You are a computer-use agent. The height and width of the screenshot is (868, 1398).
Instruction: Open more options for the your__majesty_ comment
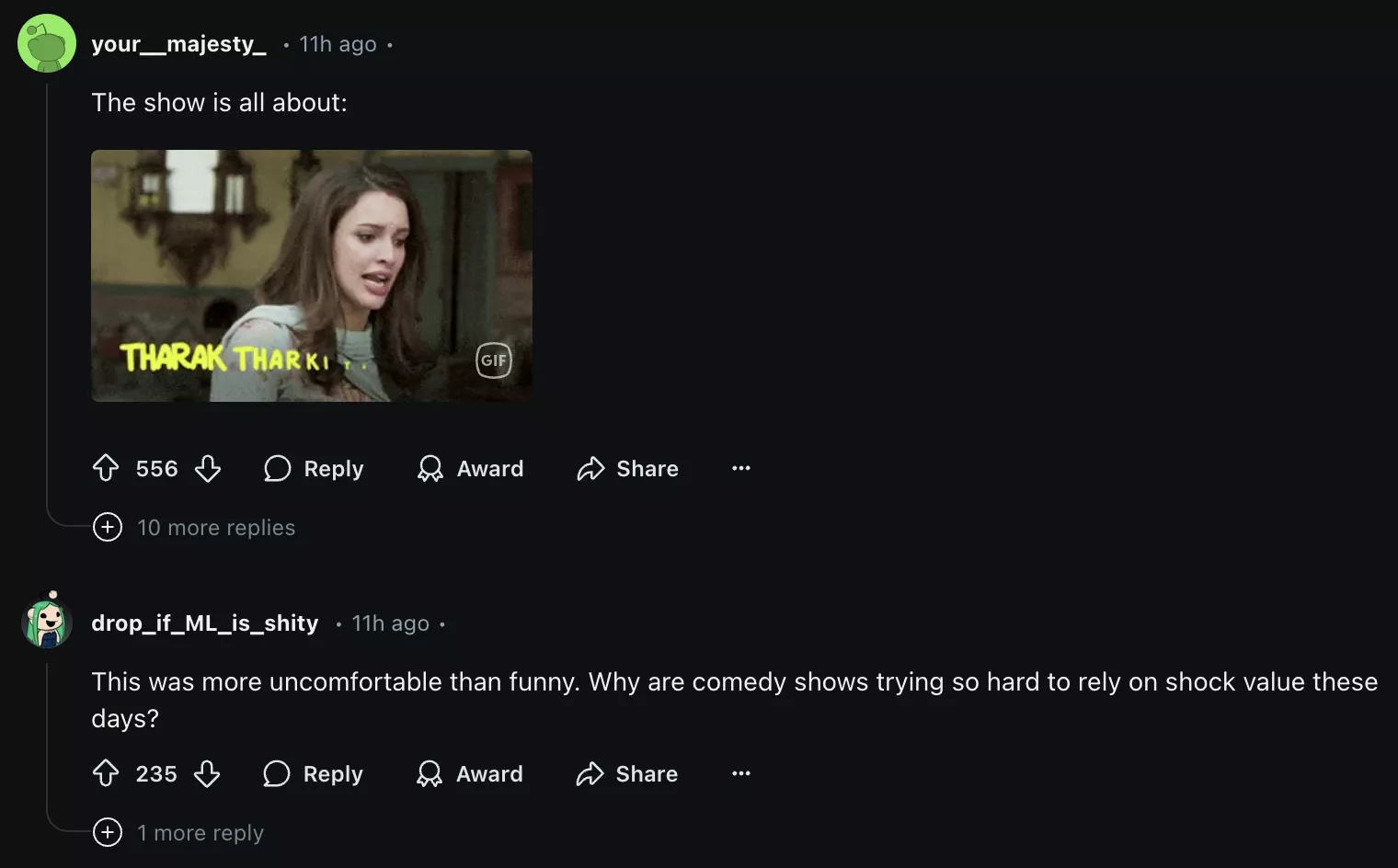[x=740, y=468]
